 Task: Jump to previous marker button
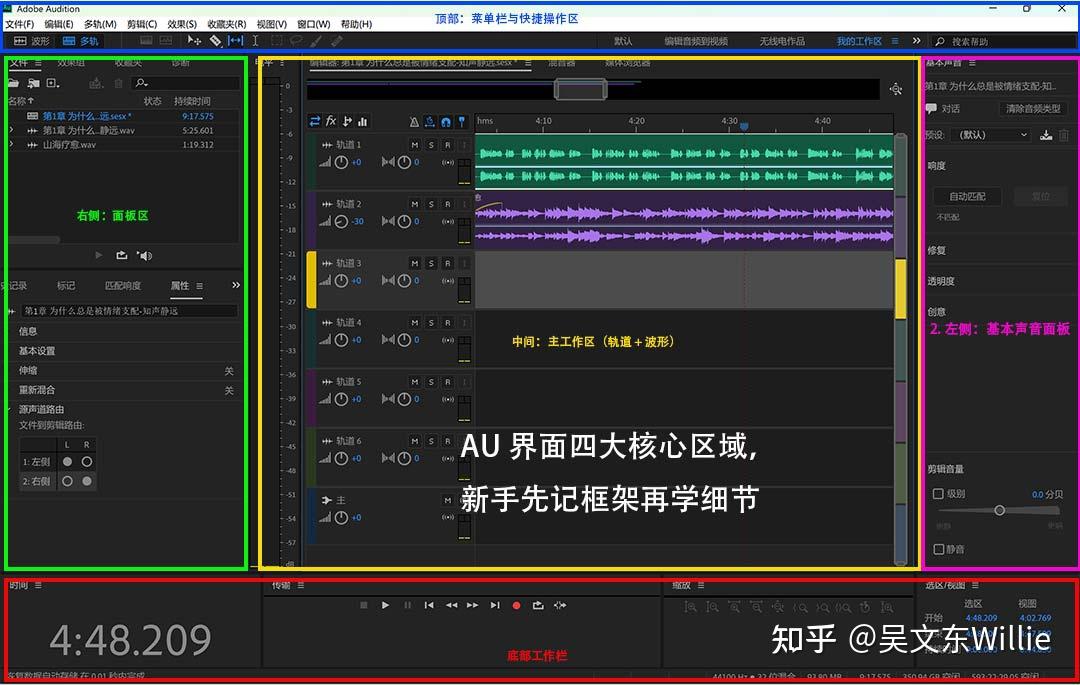coord(429,605)
